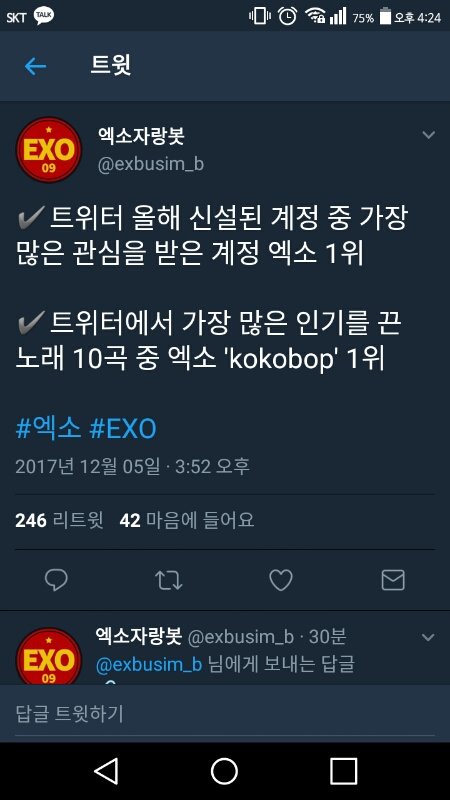
Task: Open the main tweet's dropdown chevron
Action: (429, 135)
